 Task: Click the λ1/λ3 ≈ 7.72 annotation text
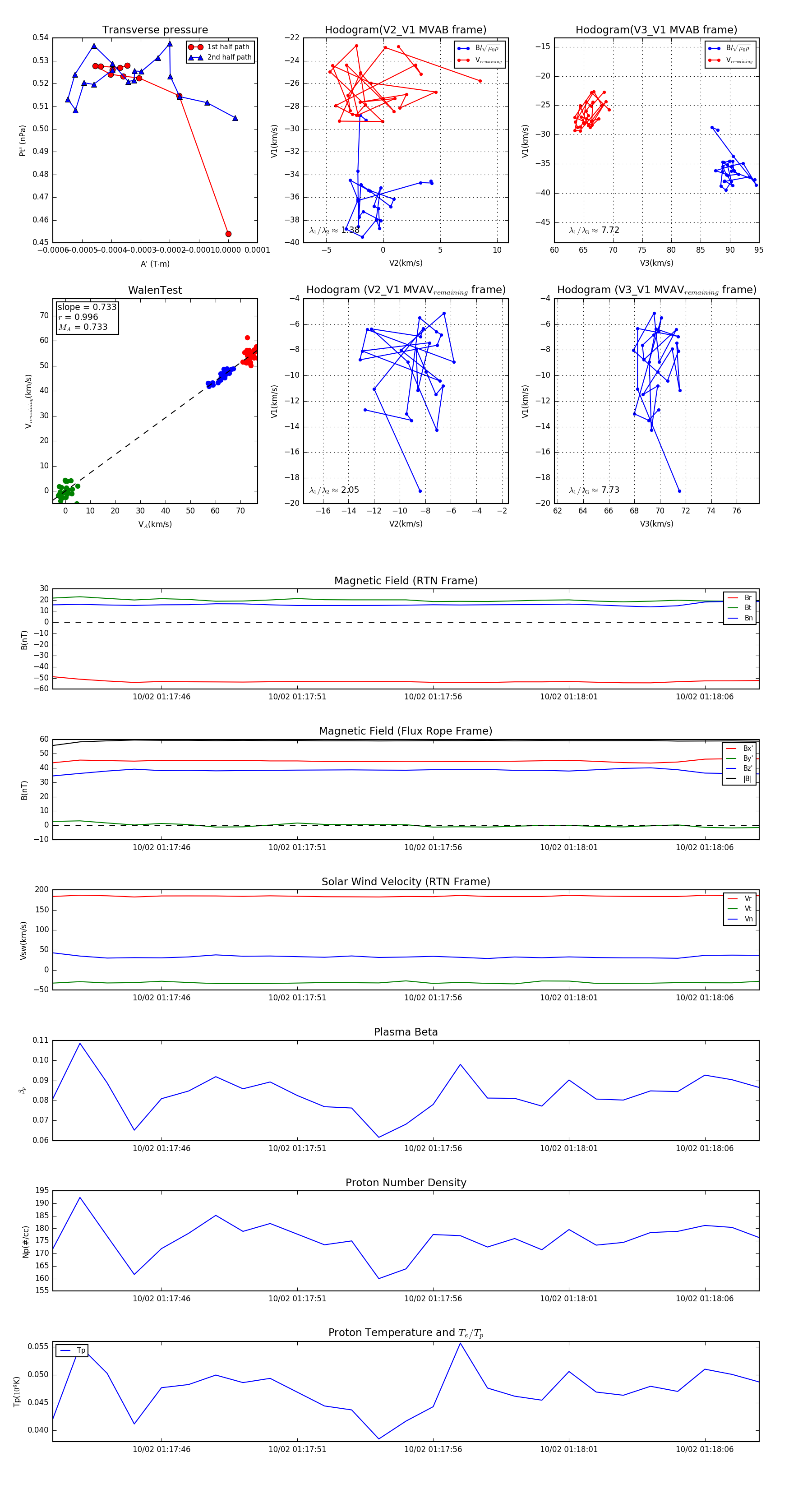594,230
